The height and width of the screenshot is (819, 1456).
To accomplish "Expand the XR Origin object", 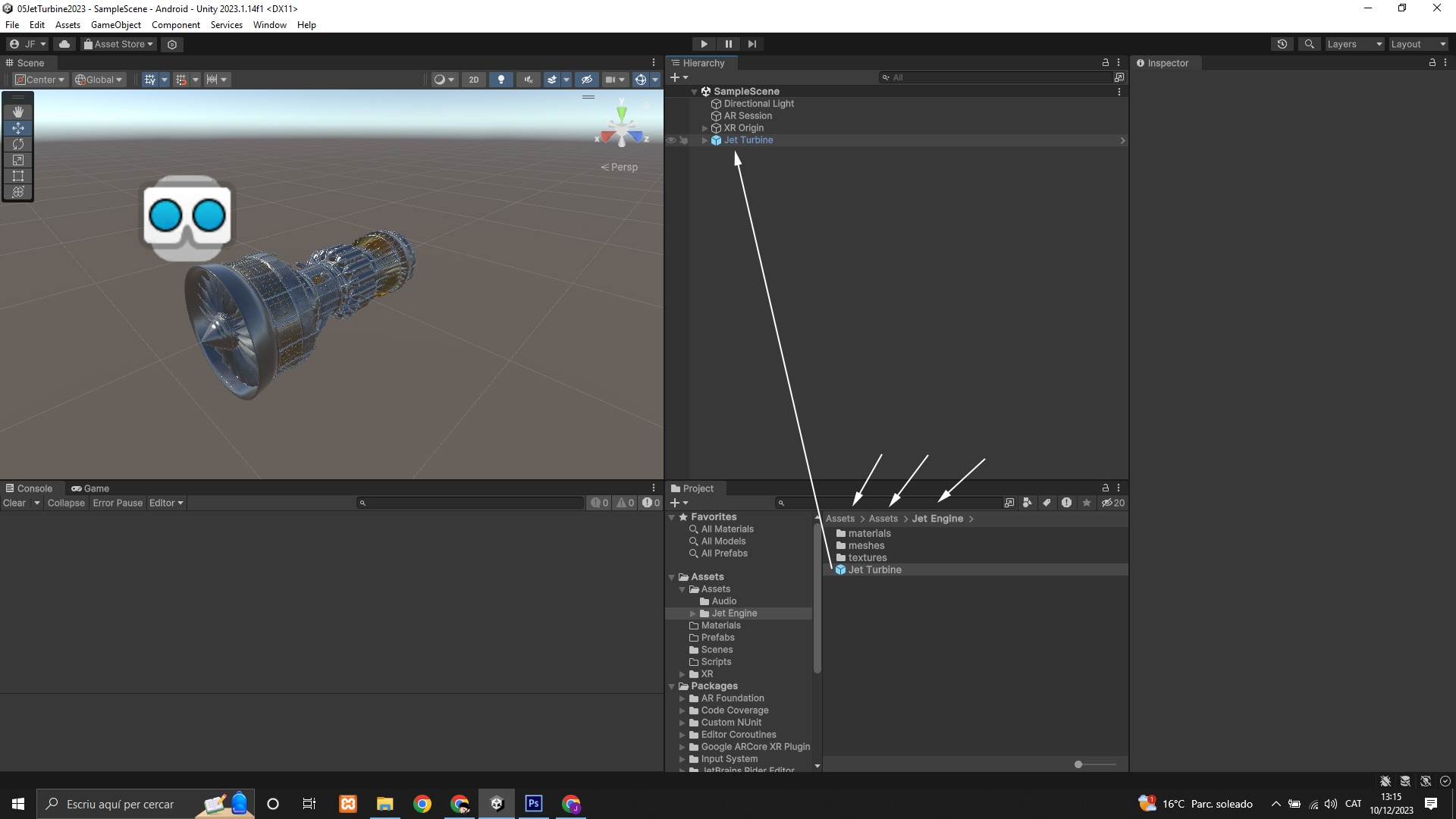I will [x=704, y=128].
